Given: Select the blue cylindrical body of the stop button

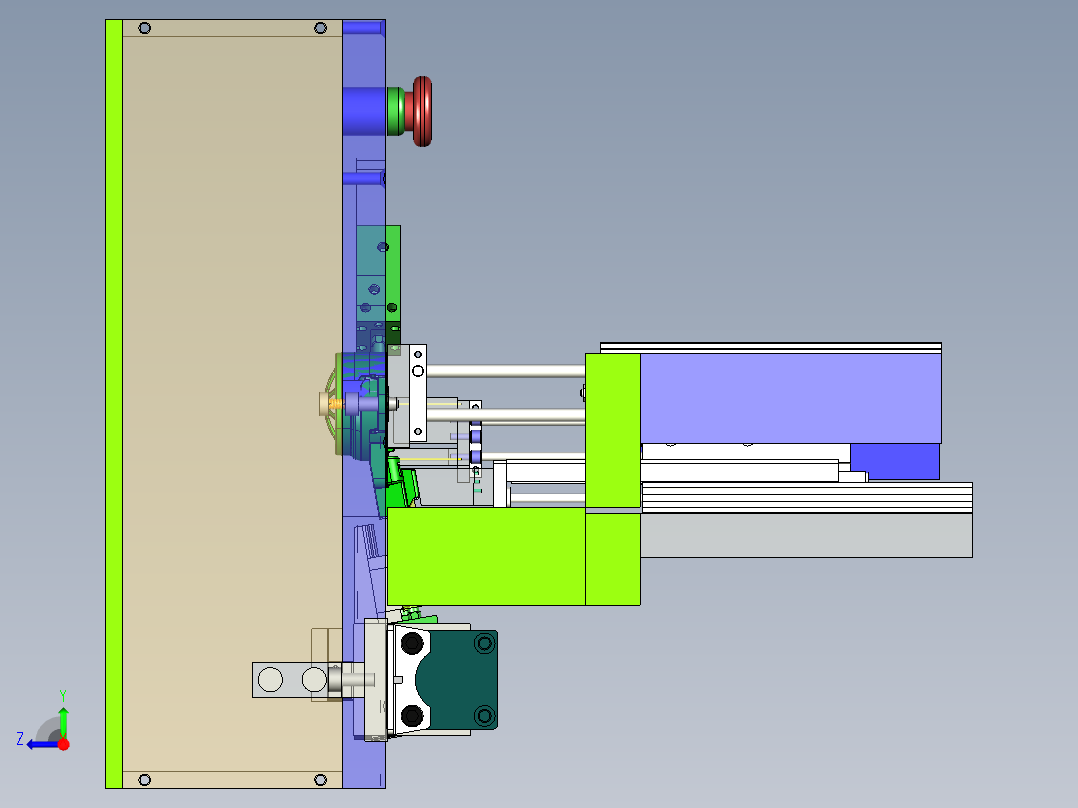Looking at the screenshot, I should (364, 111).
